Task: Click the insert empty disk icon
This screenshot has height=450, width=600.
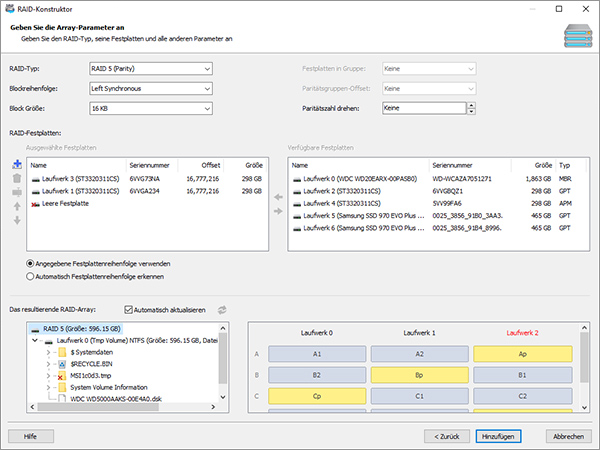Action: [17, 192]
